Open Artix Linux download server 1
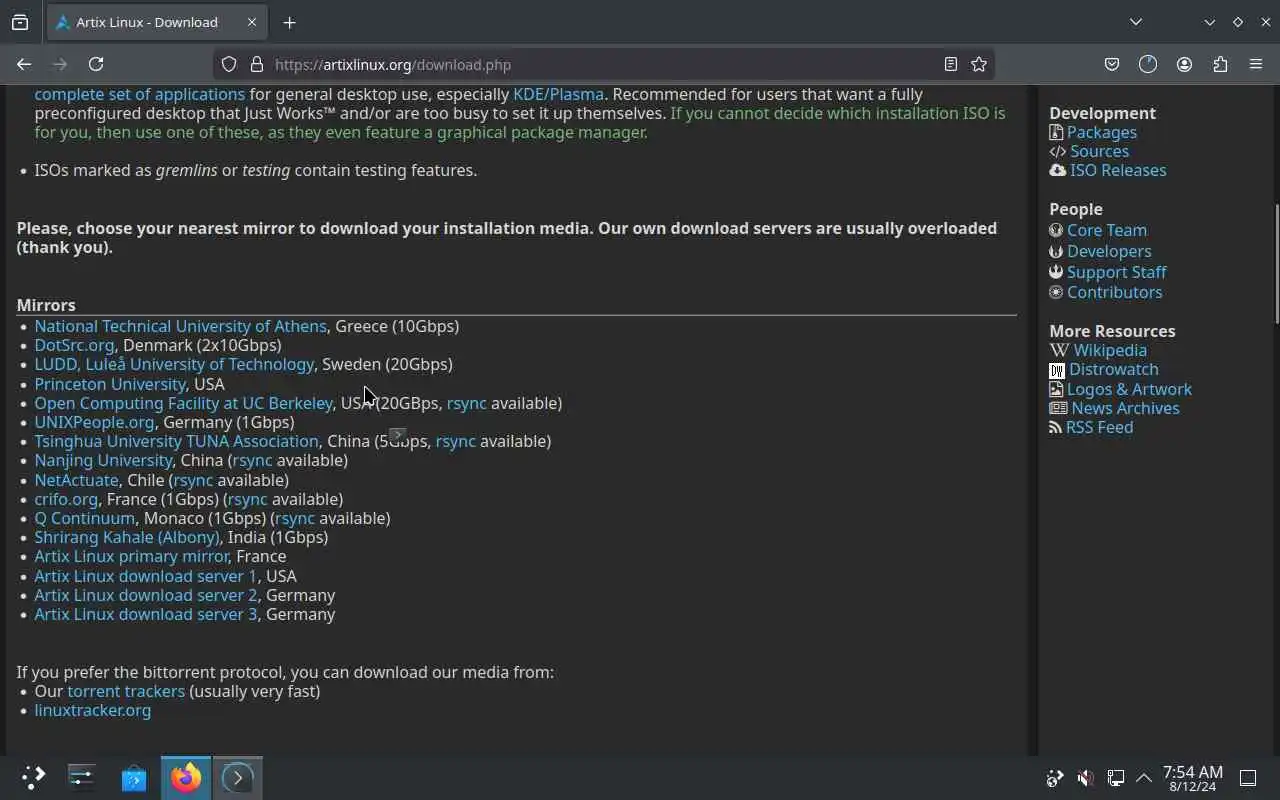The height and width of the screenshot is (800, 1280). pos(145,576)
